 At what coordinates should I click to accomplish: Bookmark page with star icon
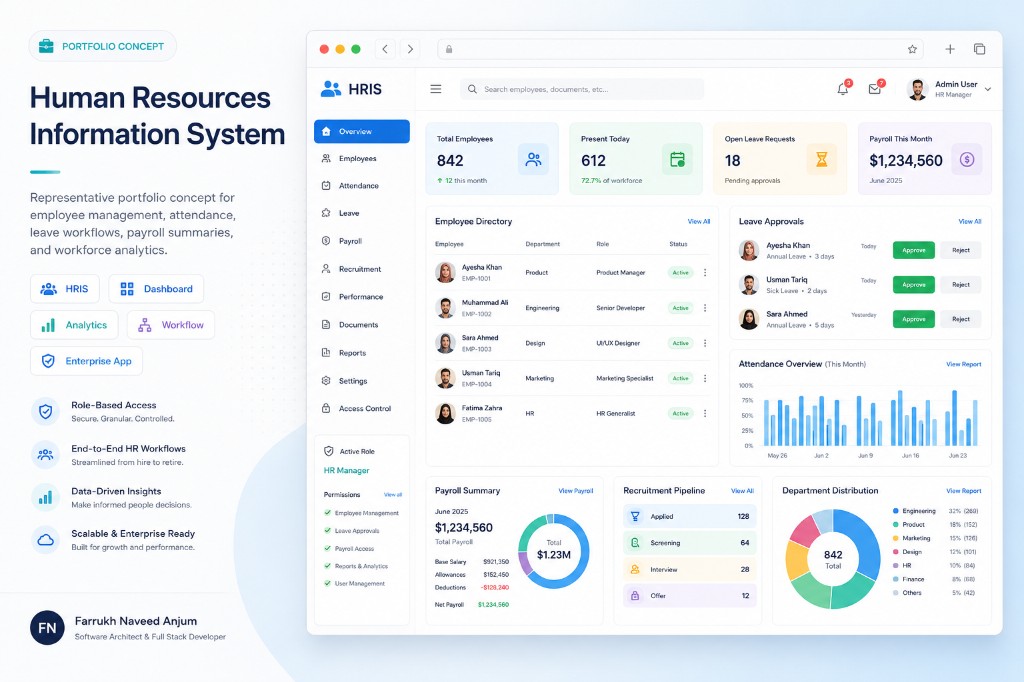[x=912, y=49]
